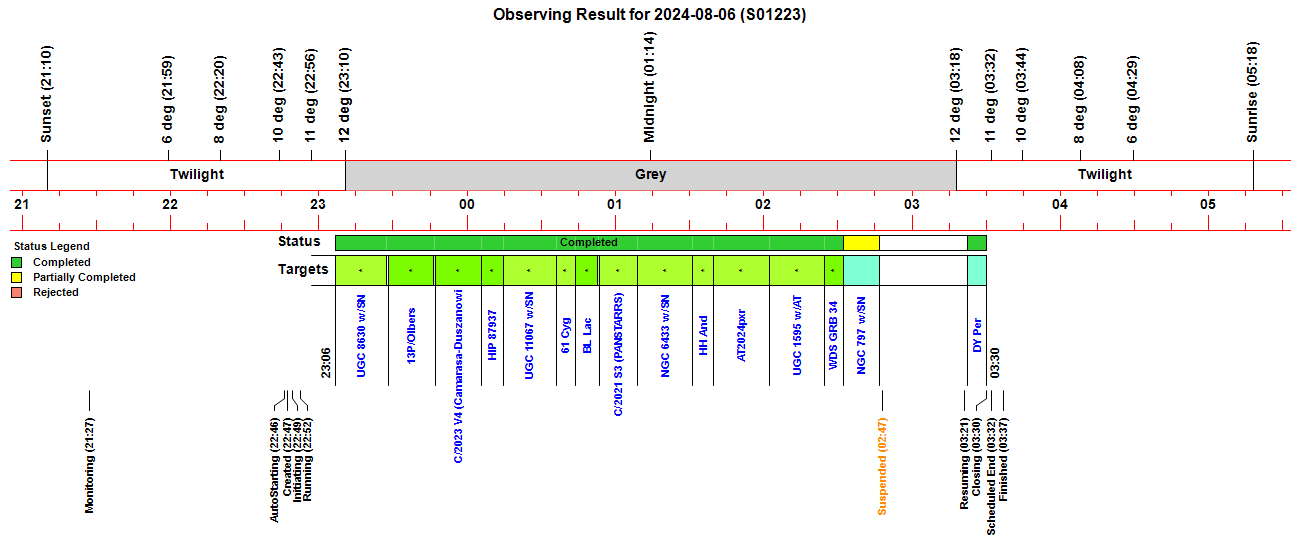Click the 10 deg (03:44) marker
Screen dimensions: 1300x560
click(1021, 95)
